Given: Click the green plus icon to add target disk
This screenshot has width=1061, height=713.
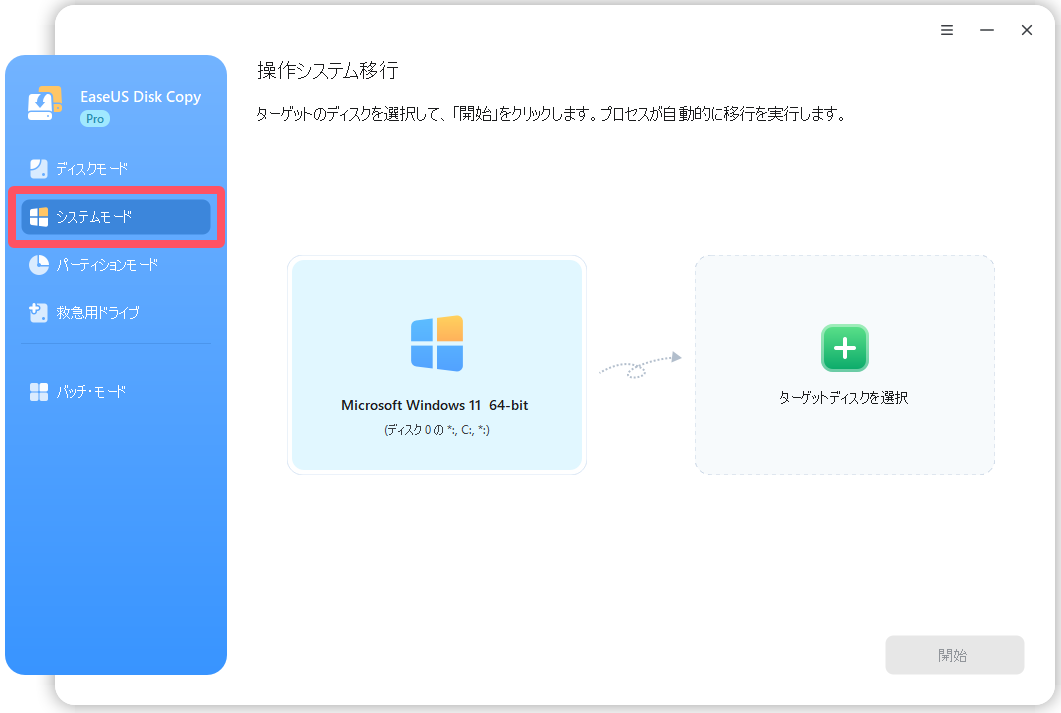Looking at the screenshot, I should pos(845,347).
